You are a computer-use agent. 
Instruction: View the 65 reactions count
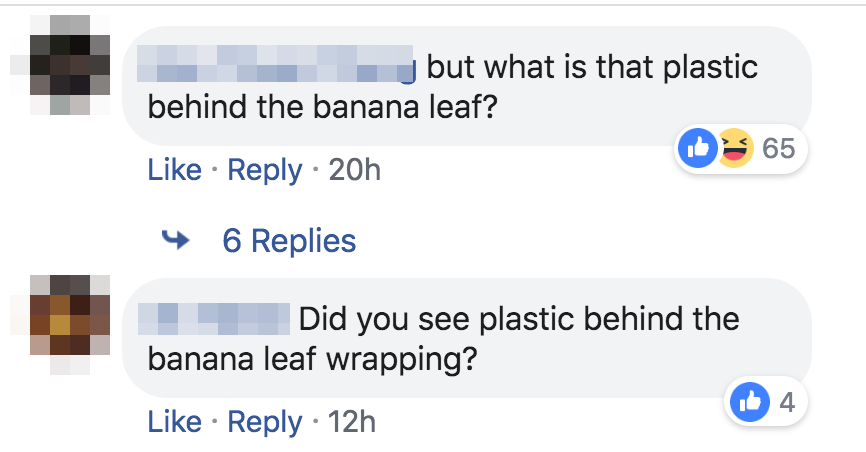(x=779, y=149)
